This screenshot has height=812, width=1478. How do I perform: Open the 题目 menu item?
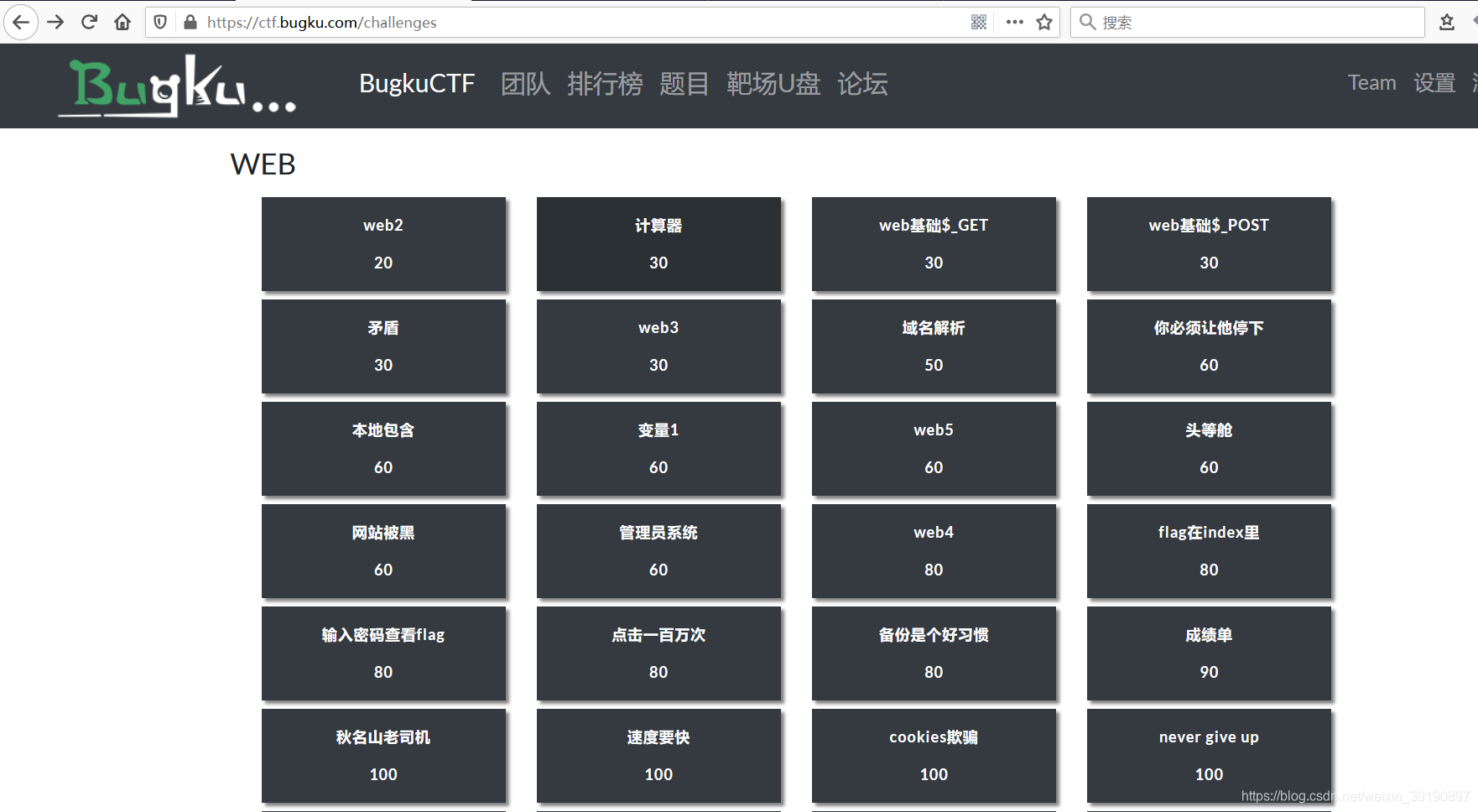tap(684, 84)
